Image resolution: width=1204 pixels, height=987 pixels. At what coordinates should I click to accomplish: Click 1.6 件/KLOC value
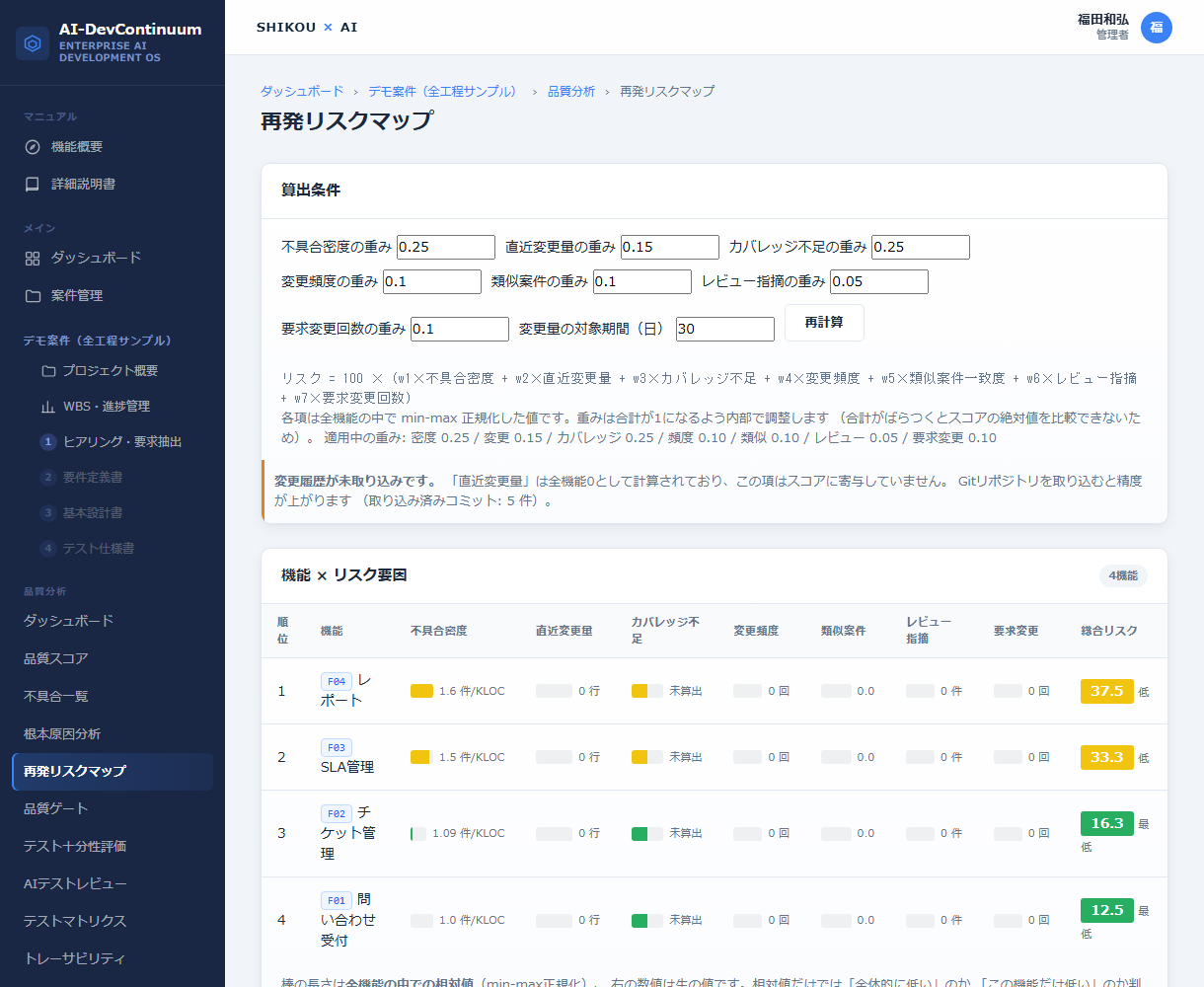tap(472, 691)
